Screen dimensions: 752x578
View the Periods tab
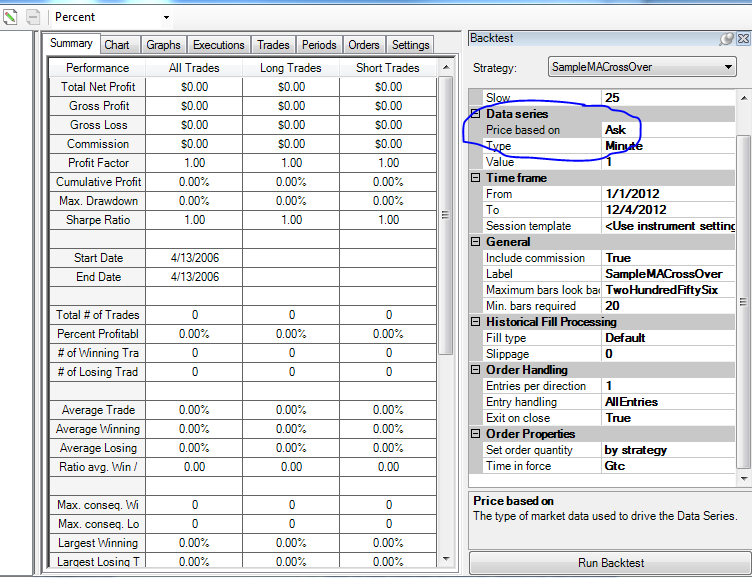coord(319,45)
